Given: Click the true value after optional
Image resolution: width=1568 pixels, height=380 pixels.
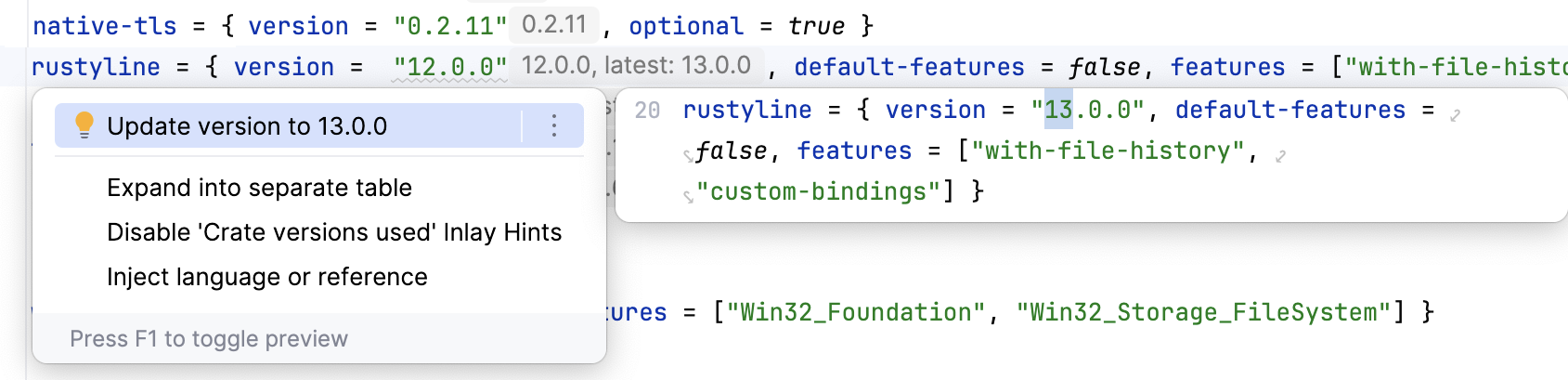Looking at the screenshot, I should [x=816, y=26].
